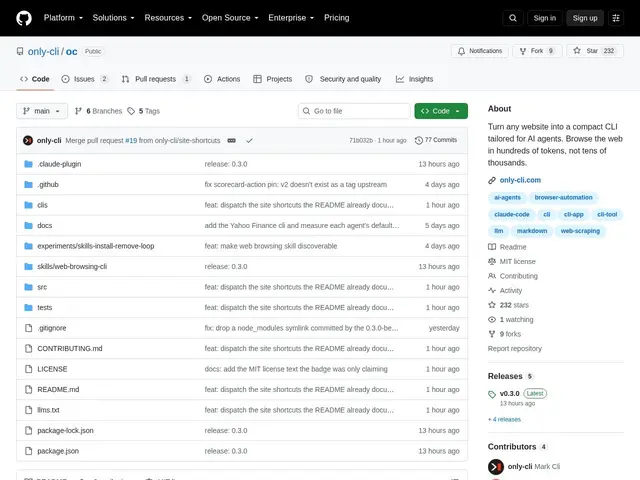The image size is (640, 480).
Task: View the 5 Tags list
Action: pos(144,111)
